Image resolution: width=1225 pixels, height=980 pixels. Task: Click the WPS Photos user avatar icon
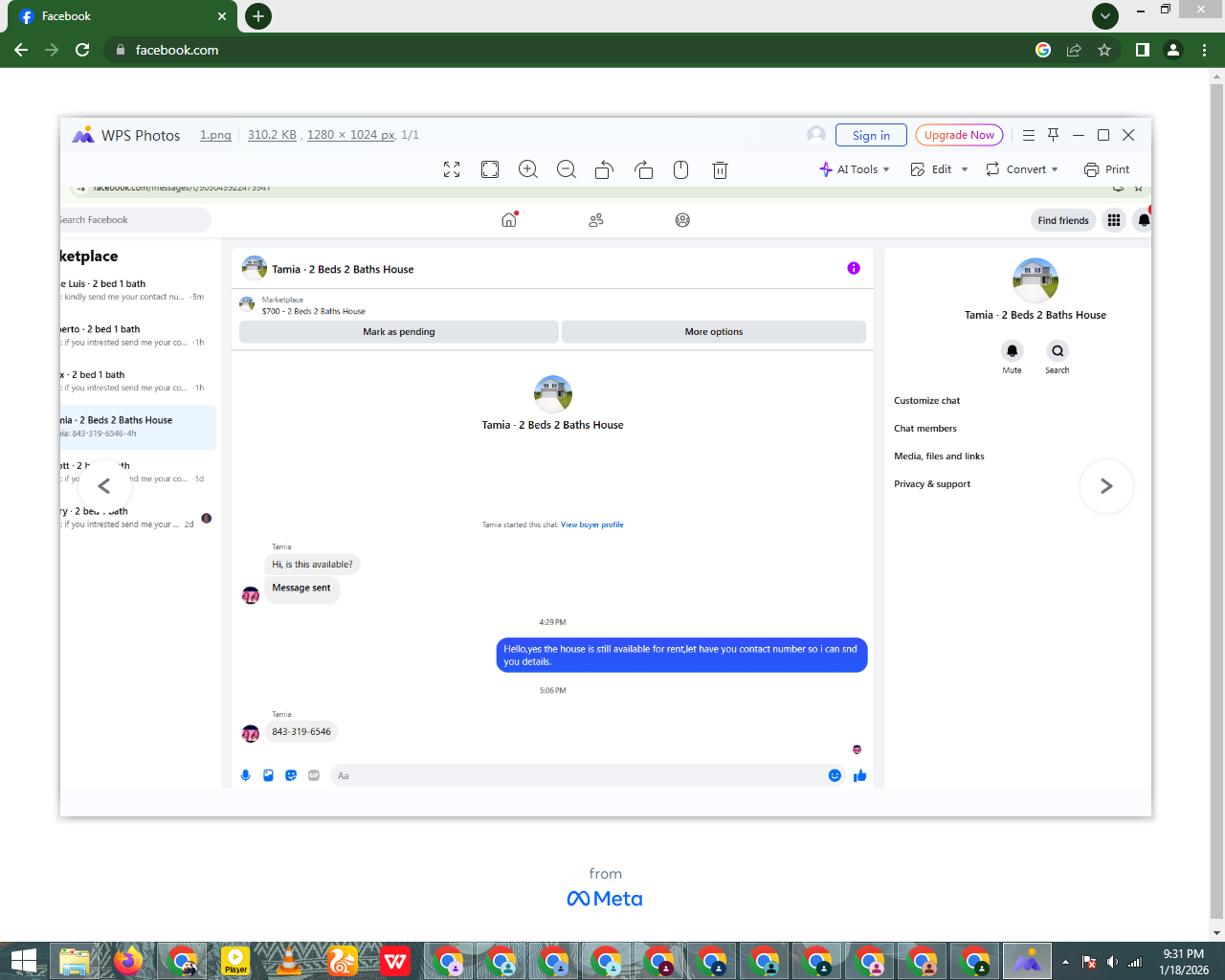[816, 135]
